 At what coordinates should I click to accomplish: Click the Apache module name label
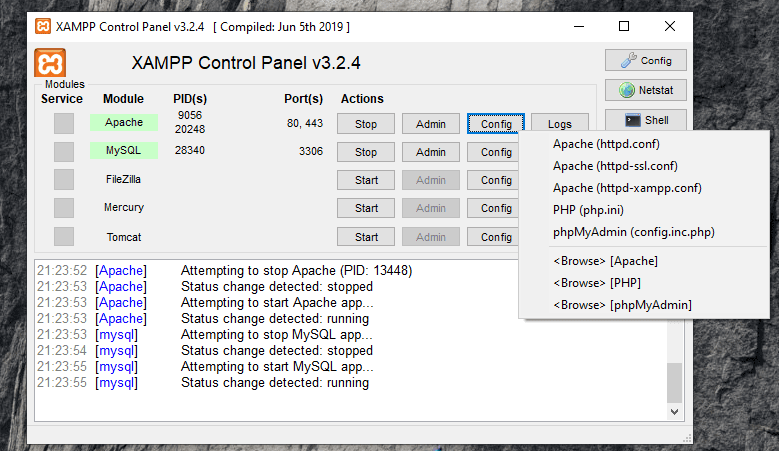pyautogui.click(x=124, y=122)
